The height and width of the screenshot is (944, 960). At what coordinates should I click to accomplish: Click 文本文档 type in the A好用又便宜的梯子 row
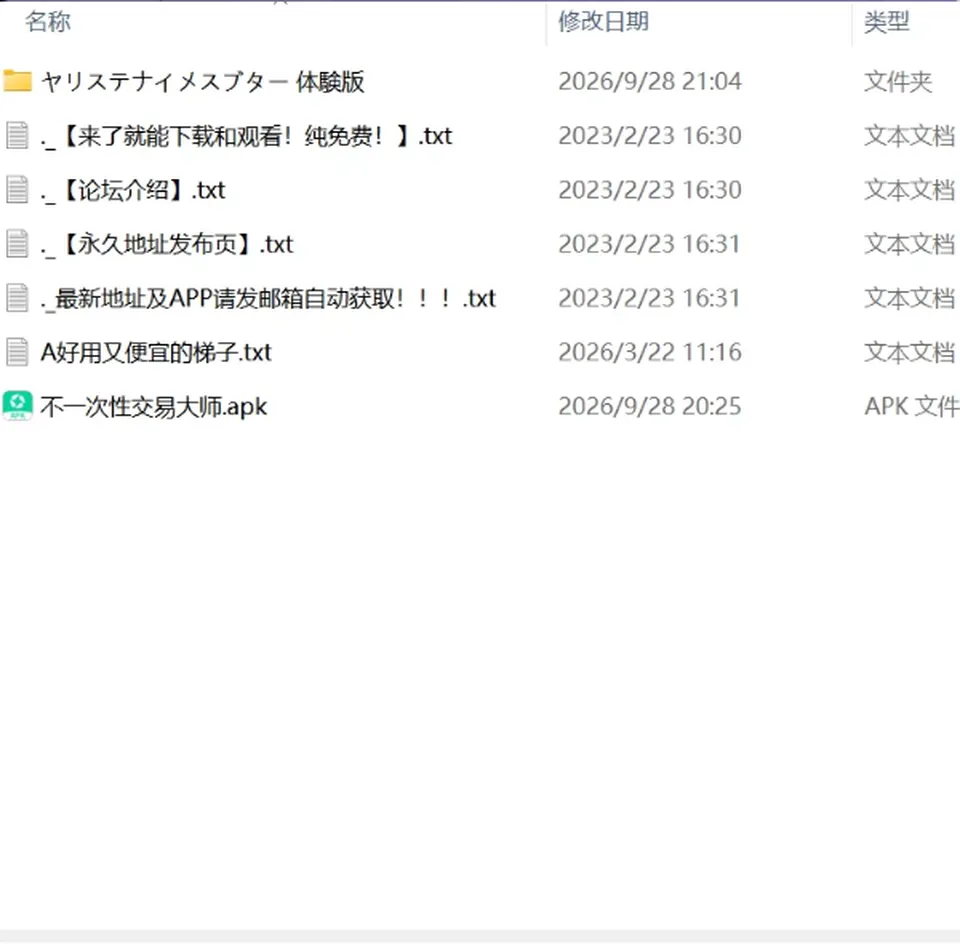tap(910, 353)
